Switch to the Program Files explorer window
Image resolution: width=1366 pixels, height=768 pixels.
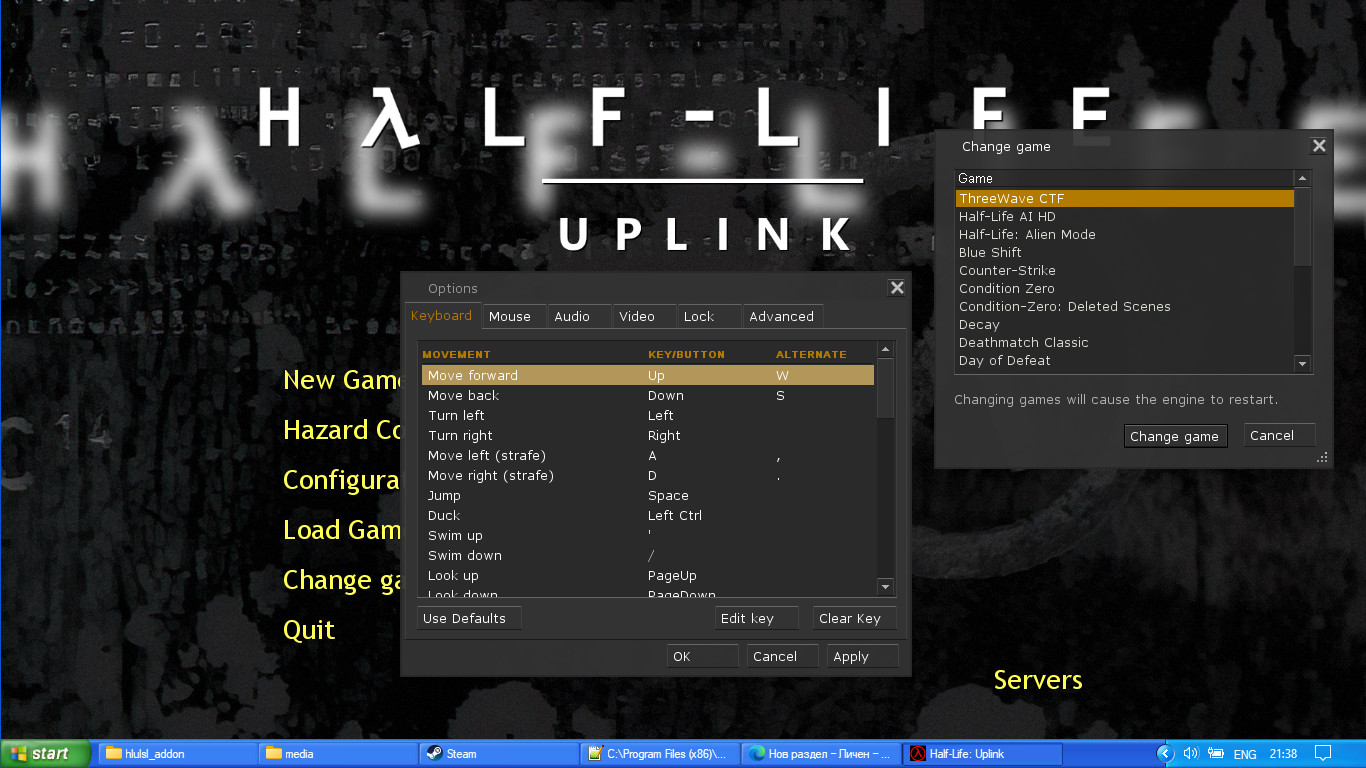pyautogui.click(x=660, y=753)
